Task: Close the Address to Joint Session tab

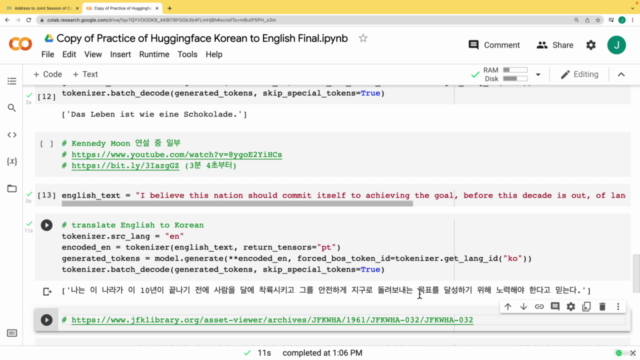Action: [77, 8]
